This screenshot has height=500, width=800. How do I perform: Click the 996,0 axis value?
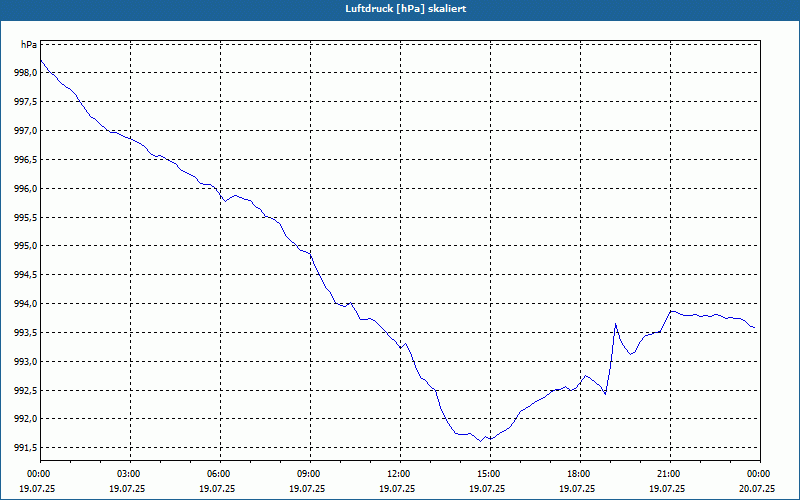[27, 188]
